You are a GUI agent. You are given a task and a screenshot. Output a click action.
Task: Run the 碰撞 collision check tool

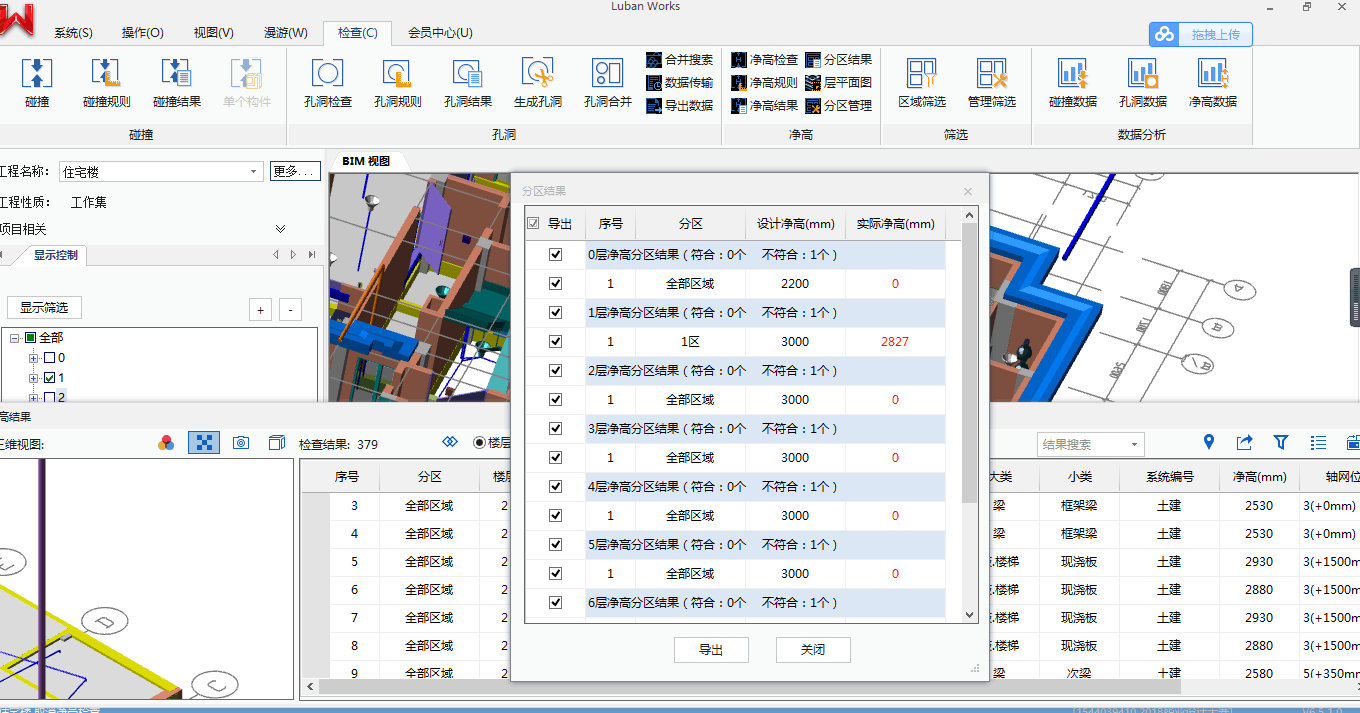click(37, 83)
